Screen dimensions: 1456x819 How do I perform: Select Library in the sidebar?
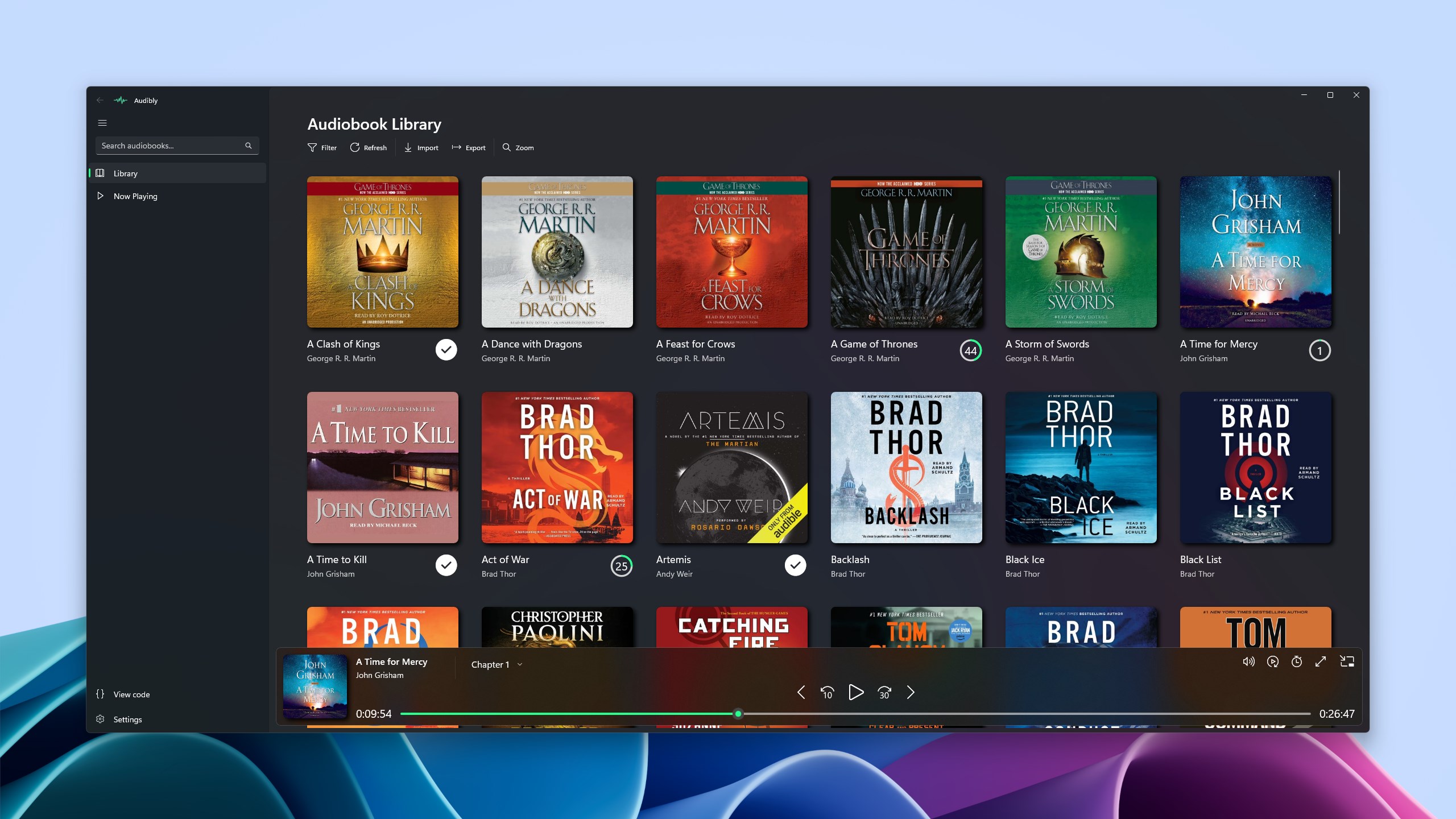pos(125,173)
